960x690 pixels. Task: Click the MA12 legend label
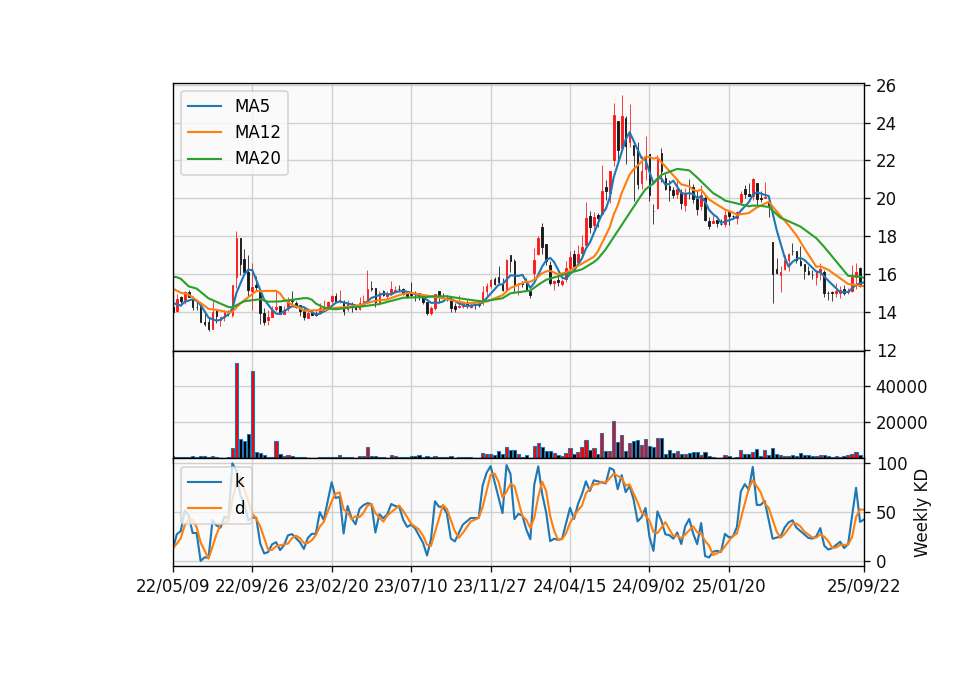257,132
